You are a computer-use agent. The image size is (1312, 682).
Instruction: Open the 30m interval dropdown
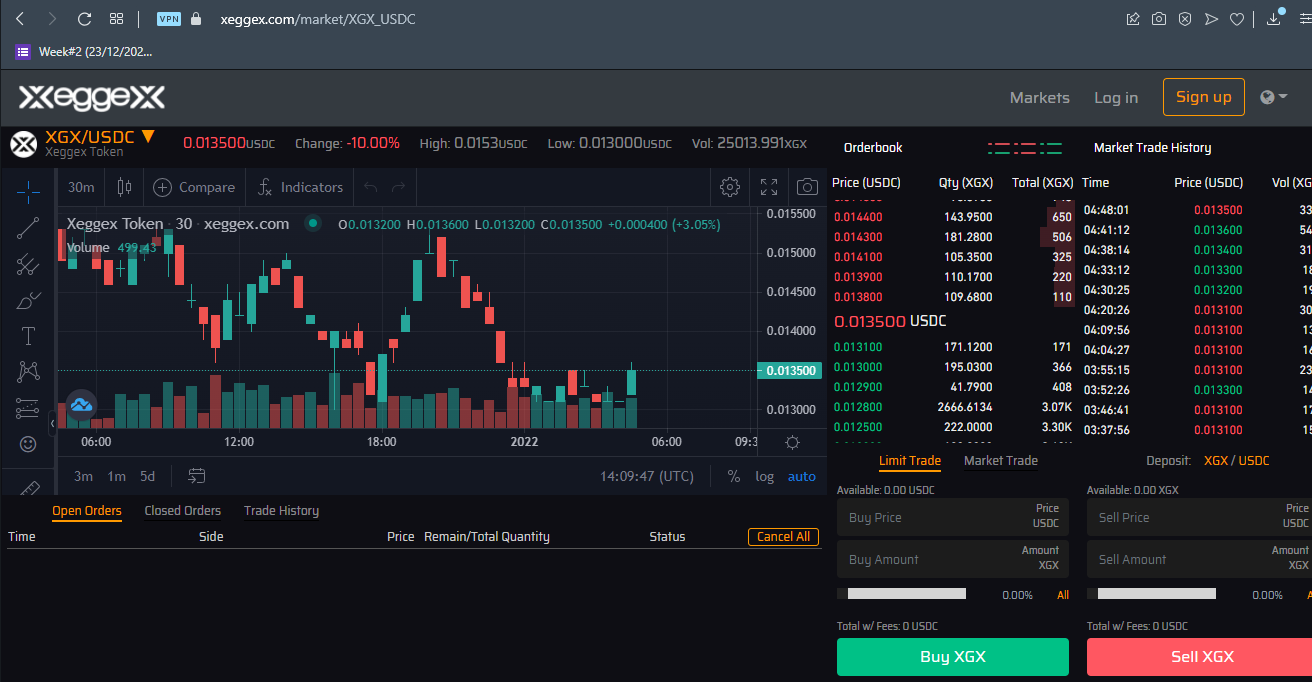[81, 187]
